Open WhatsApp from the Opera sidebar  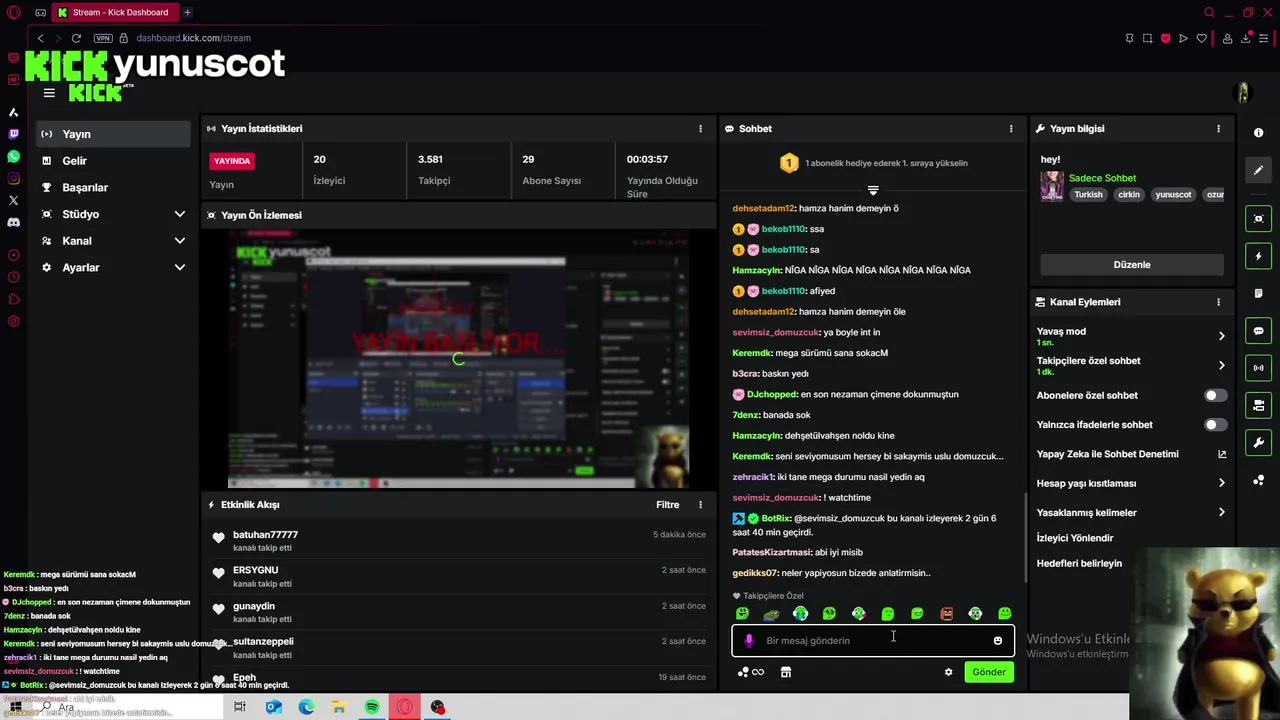click(x=14, y=157)
